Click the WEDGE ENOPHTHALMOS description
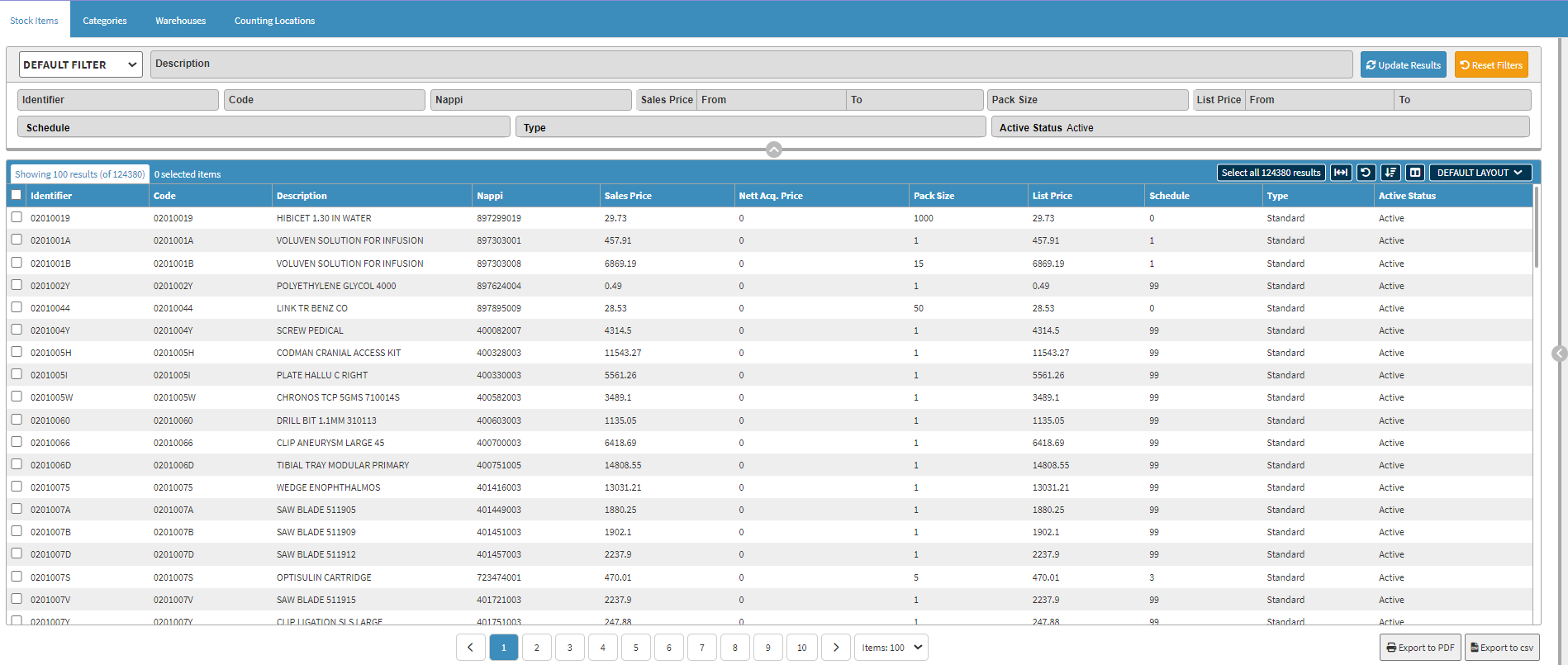Screen dimensions: 1568x665 pos(329,487)
